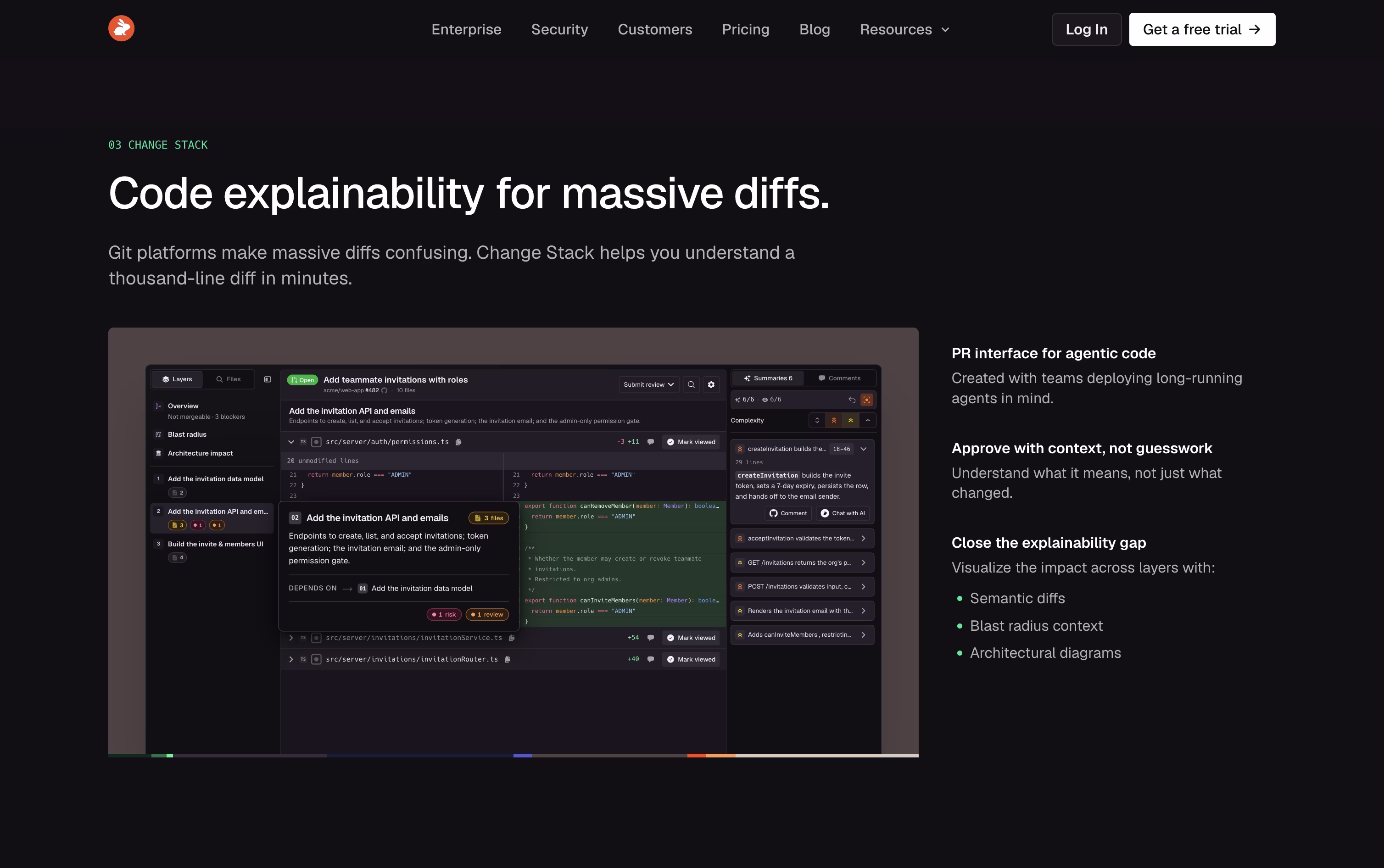Click the 2 files badge under layer 1
The height and width of the screenshot is (868, 1384).
[178, 493]
